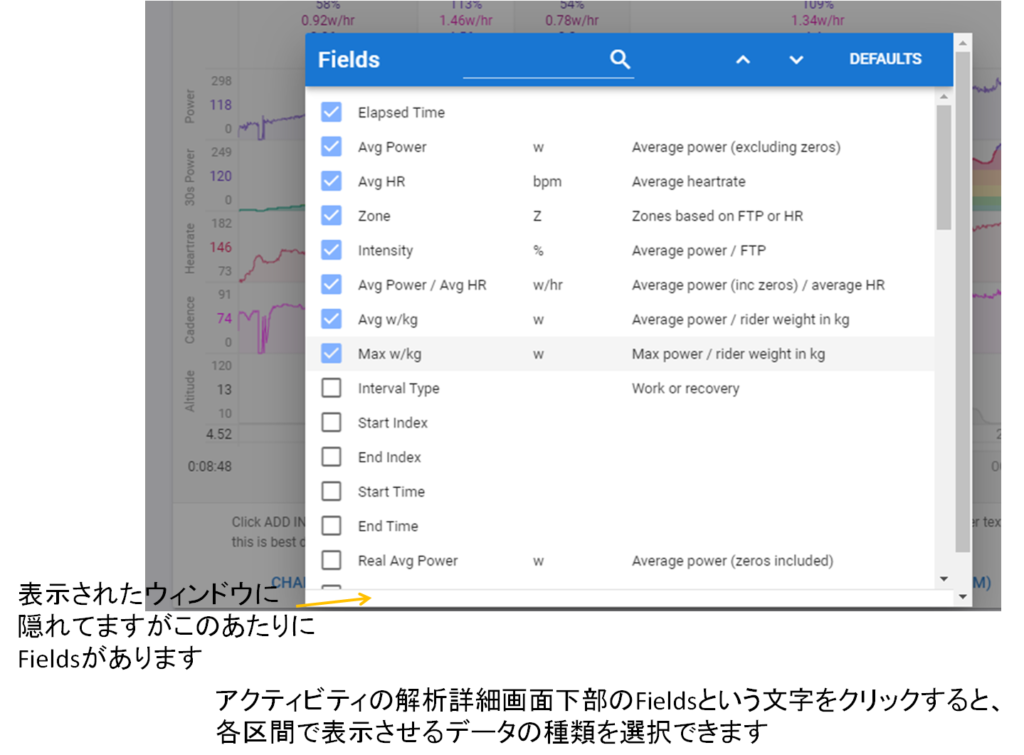The height and width of the screenshot is (755, 1024).
Task: Enable the Start Index checkbox
Action: [331, 423]
